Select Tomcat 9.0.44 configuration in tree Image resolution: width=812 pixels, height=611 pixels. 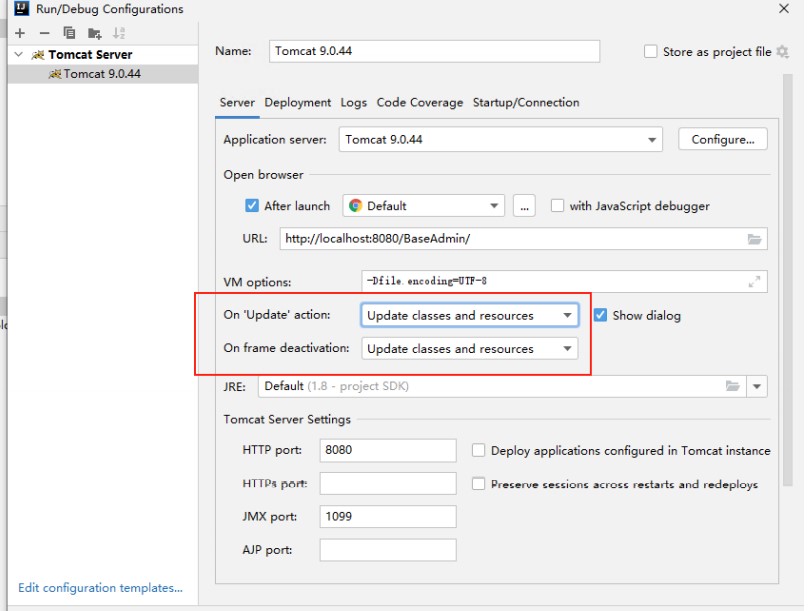point(102,74)
